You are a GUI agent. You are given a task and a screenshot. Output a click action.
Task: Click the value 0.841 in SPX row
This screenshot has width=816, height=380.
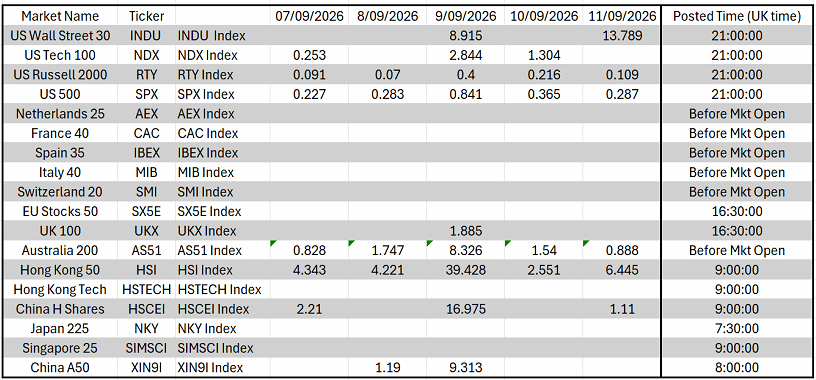click(465, 94)
